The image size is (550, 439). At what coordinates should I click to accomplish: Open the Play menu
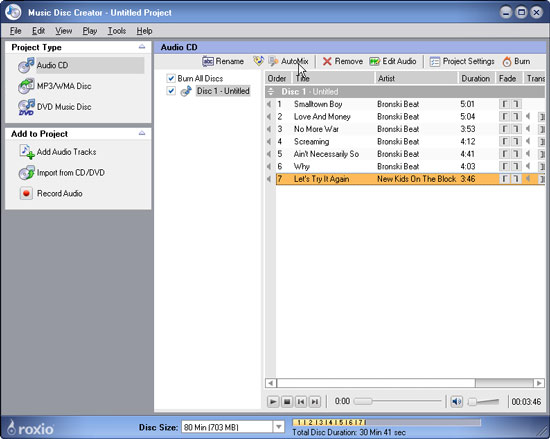point(90,31)
